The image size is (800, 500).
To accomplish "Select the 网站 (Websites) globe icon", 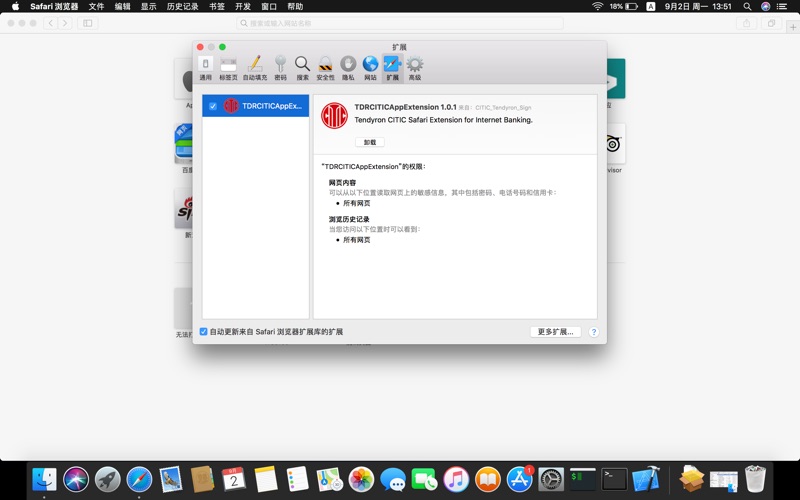I will [x=370, y=66].
